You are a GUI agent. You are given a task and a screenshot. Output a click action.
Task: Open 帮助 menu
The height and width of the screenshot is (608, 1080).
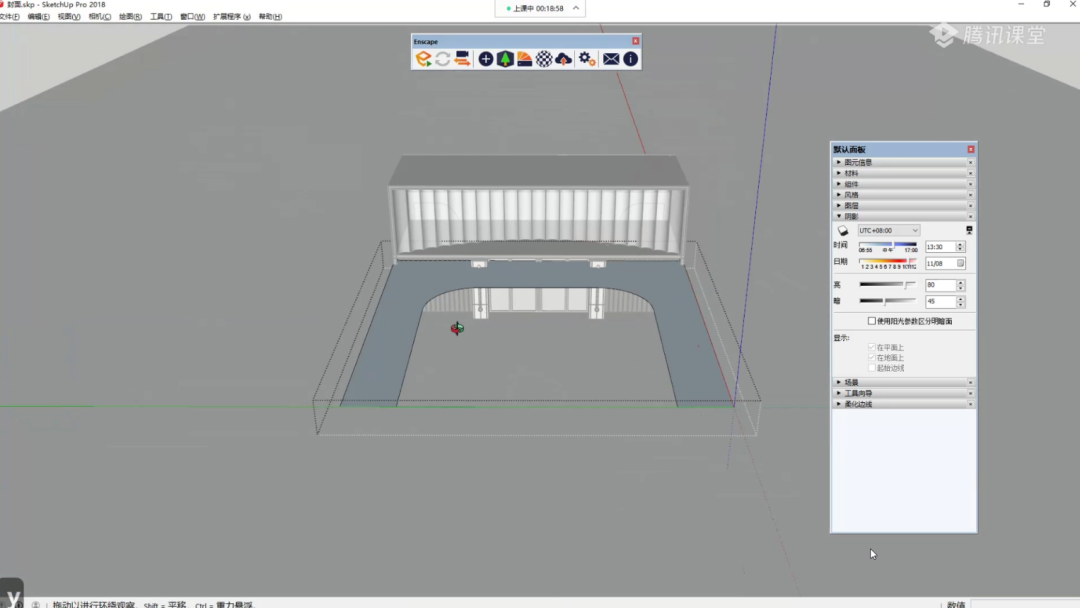tap(270, 17)
